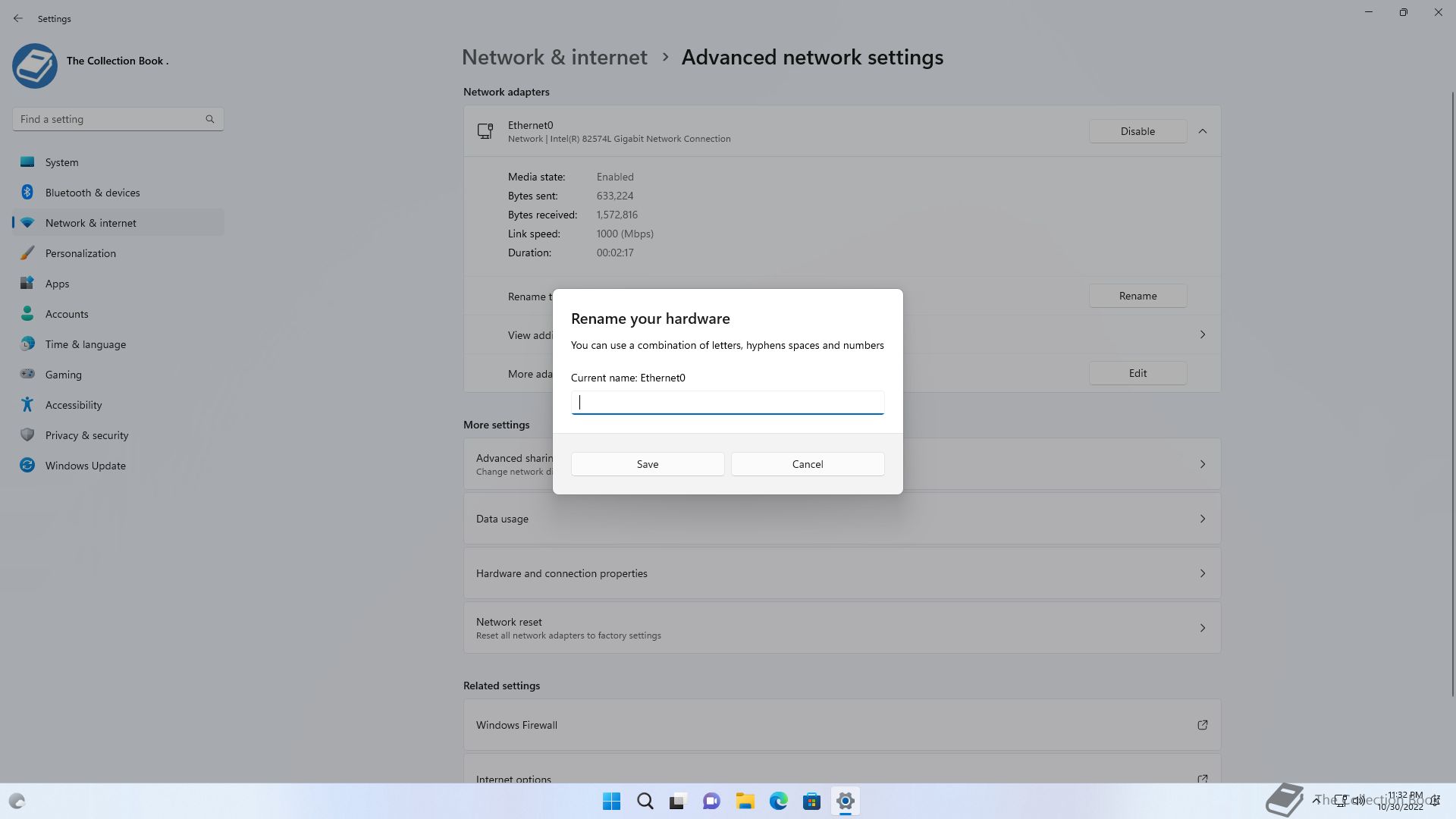Screen dimensions: 1456x819
Task: Collapse the Ethernet0 adapter details
Action: click(1202, 131)
